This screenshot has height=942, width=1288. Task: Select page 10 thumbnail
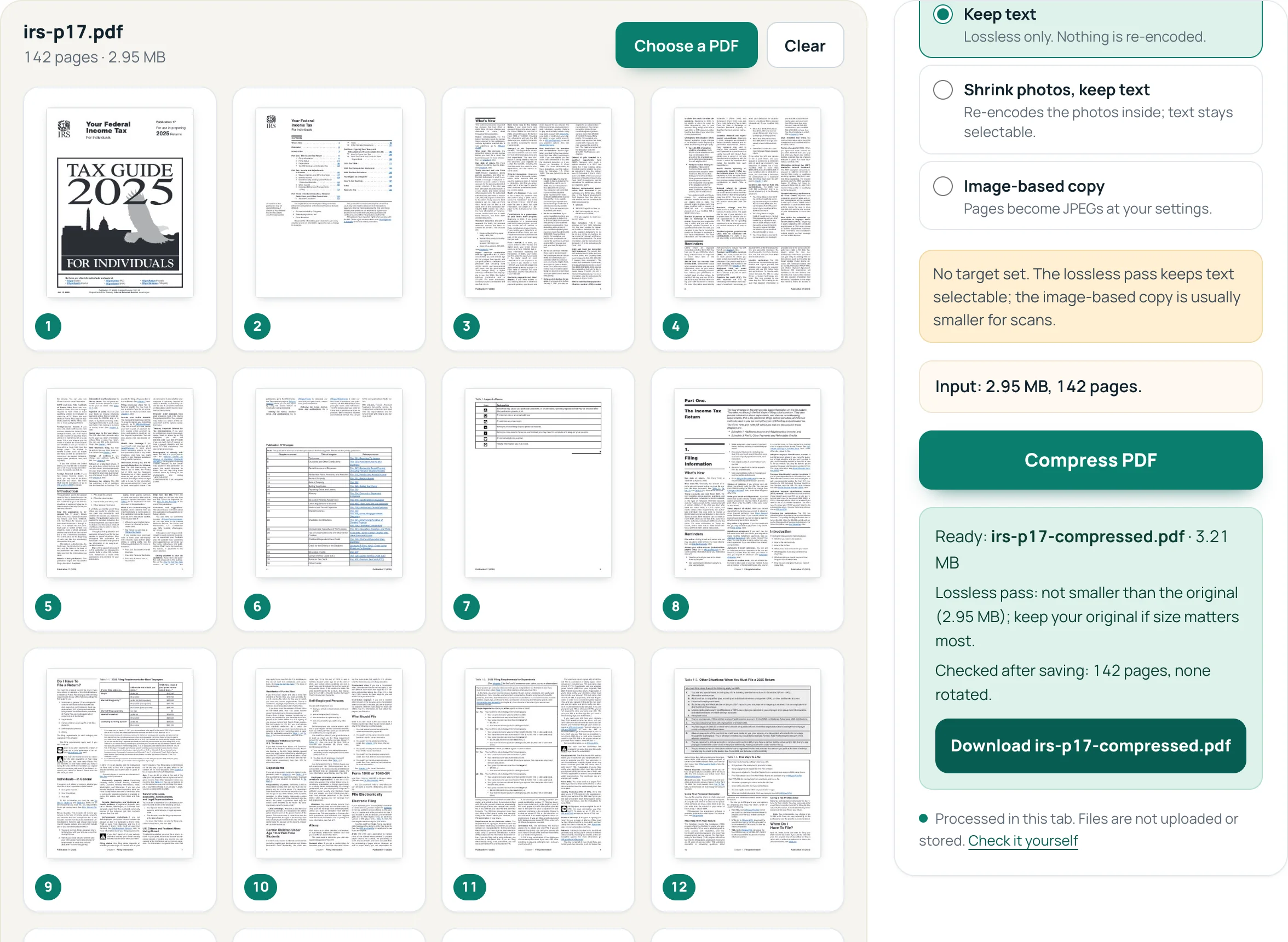coord(329,763)
